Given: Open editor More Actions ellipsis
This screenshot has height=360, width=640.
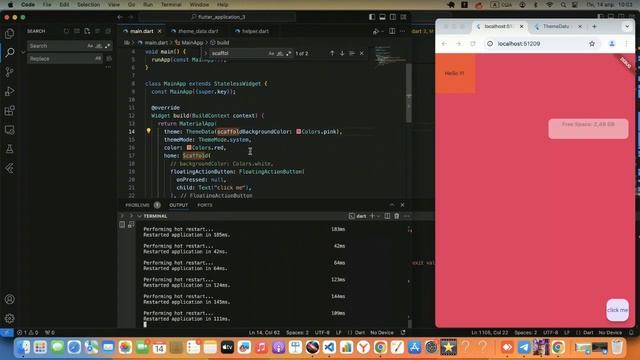Looking at the screenshot, I should pyautogui.click(x=402, y=31).
